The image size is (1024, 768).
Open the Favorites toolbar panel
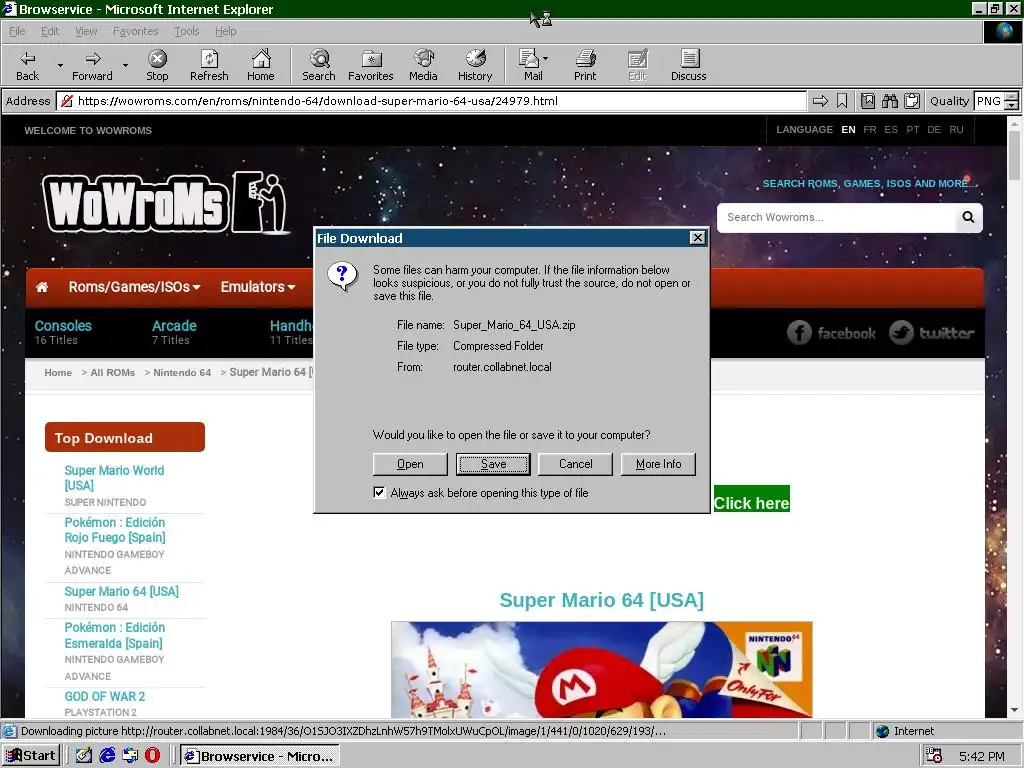[x=370, y=65]
